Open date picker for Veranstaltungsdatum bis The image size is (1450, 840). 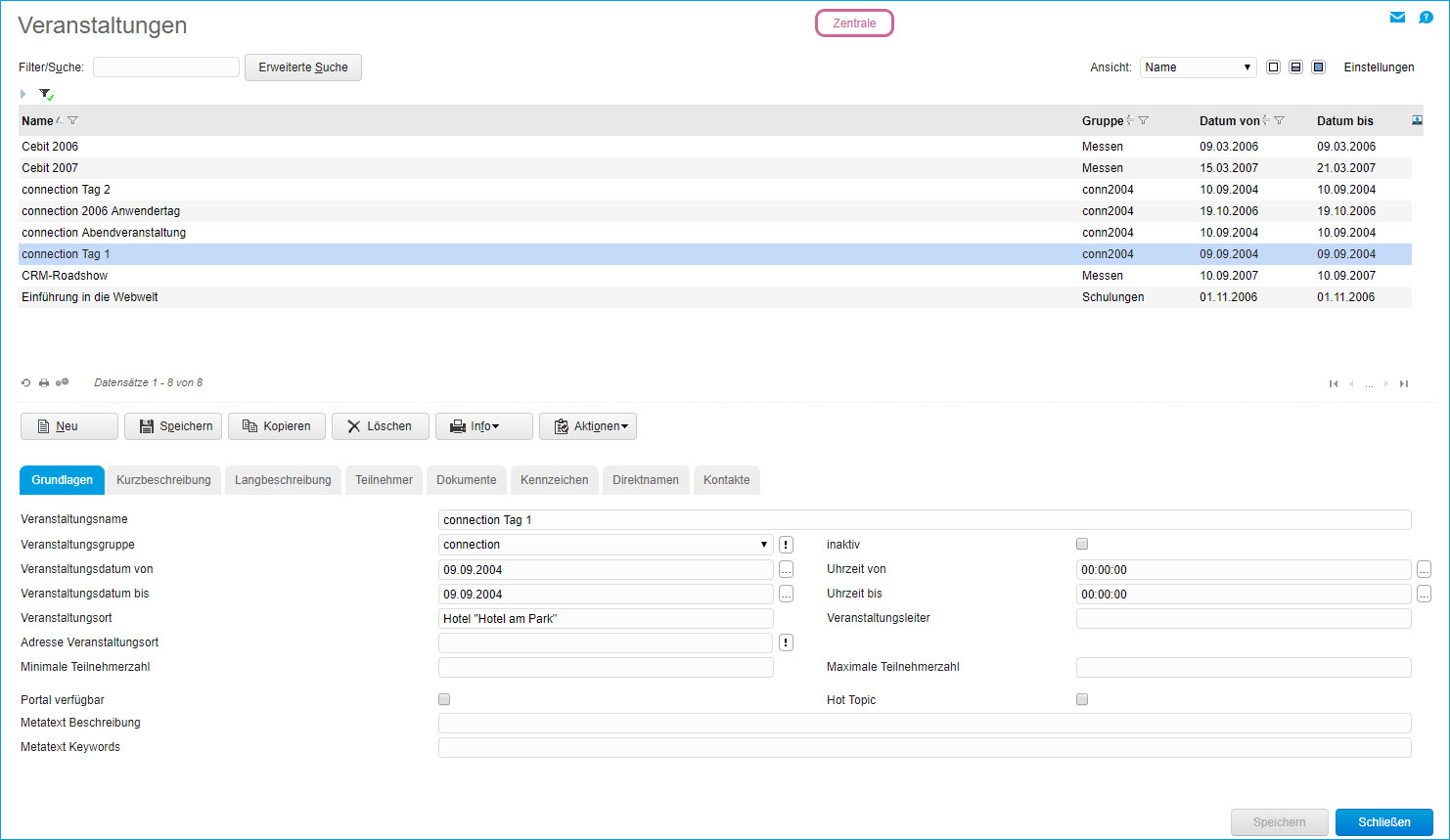(786, 594)
